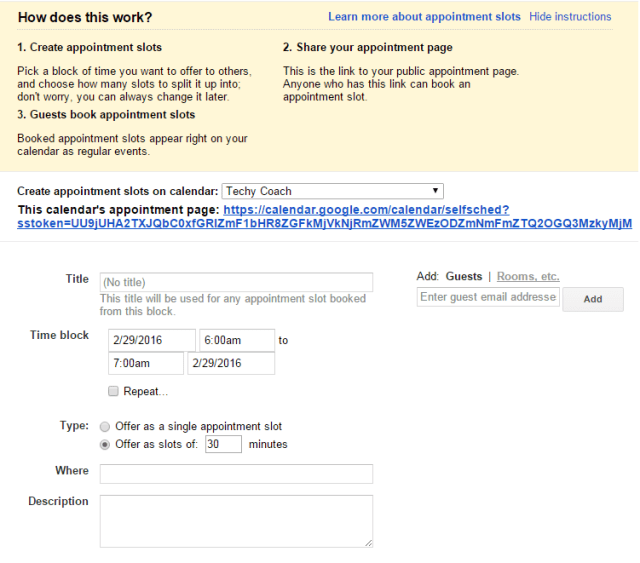
Task: Open the 7:00am end time field
Action: click(146, 363)
